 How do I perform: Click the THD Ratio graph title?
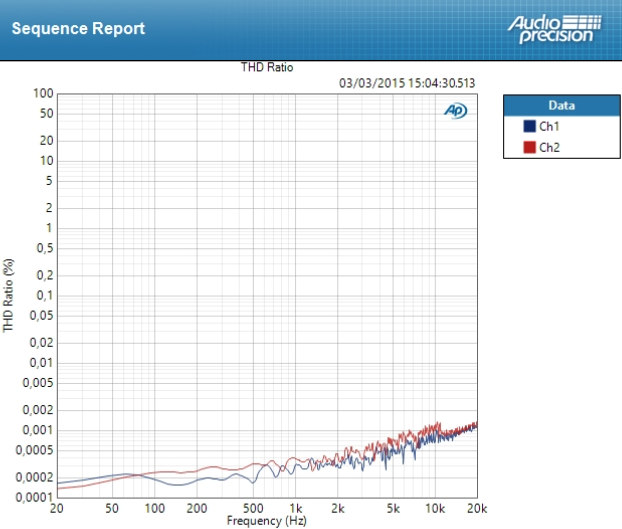pos(266,67)
